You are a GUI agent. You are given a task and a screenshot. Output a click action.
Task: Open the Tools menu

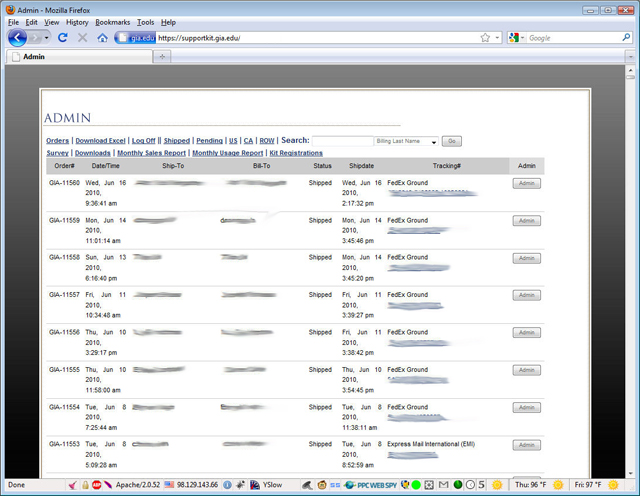145,22
